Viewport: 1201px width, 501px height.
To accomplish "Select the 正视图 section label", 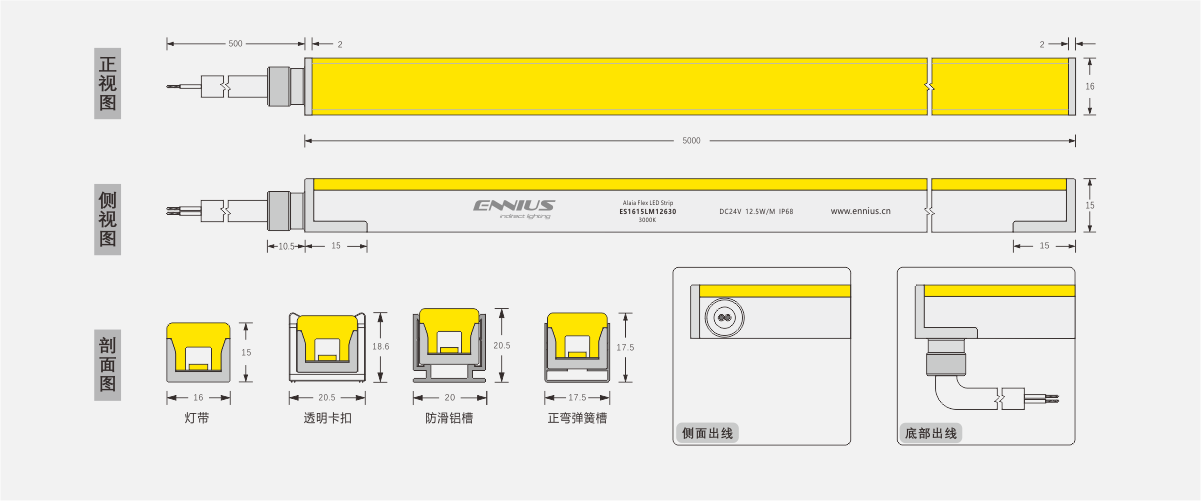I will click(107, 83).
